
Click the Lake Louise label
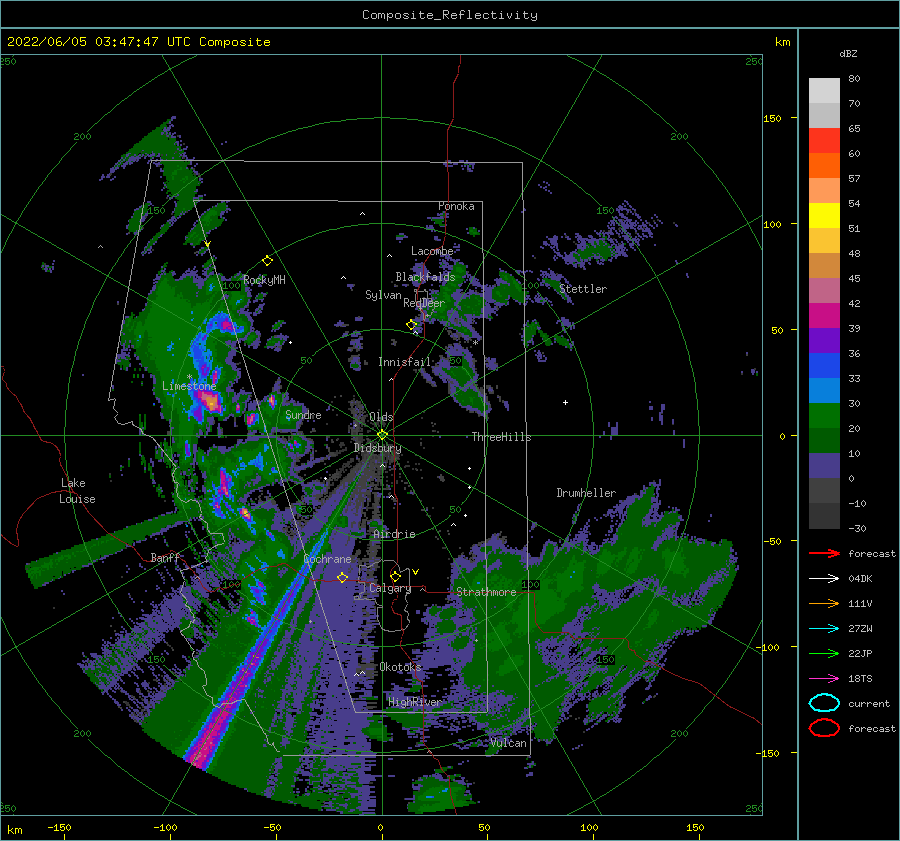tap(77, 491)
